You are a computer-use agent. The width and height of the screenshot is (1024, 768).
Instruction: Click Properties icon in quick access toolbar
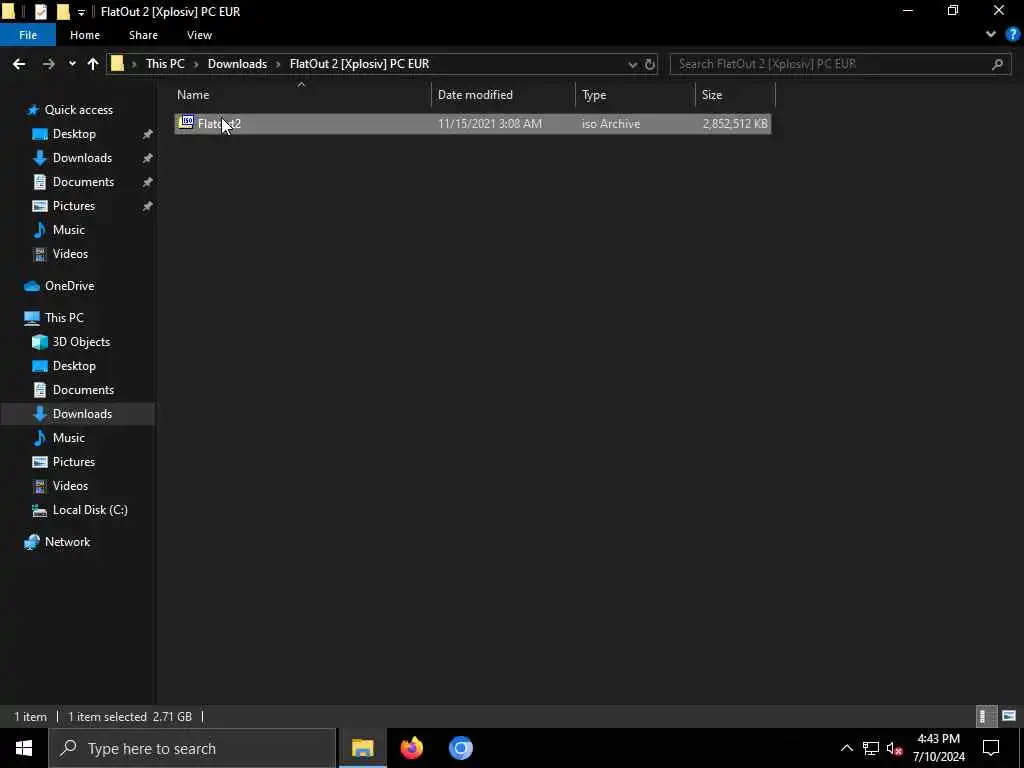click(x=40, y=12)
